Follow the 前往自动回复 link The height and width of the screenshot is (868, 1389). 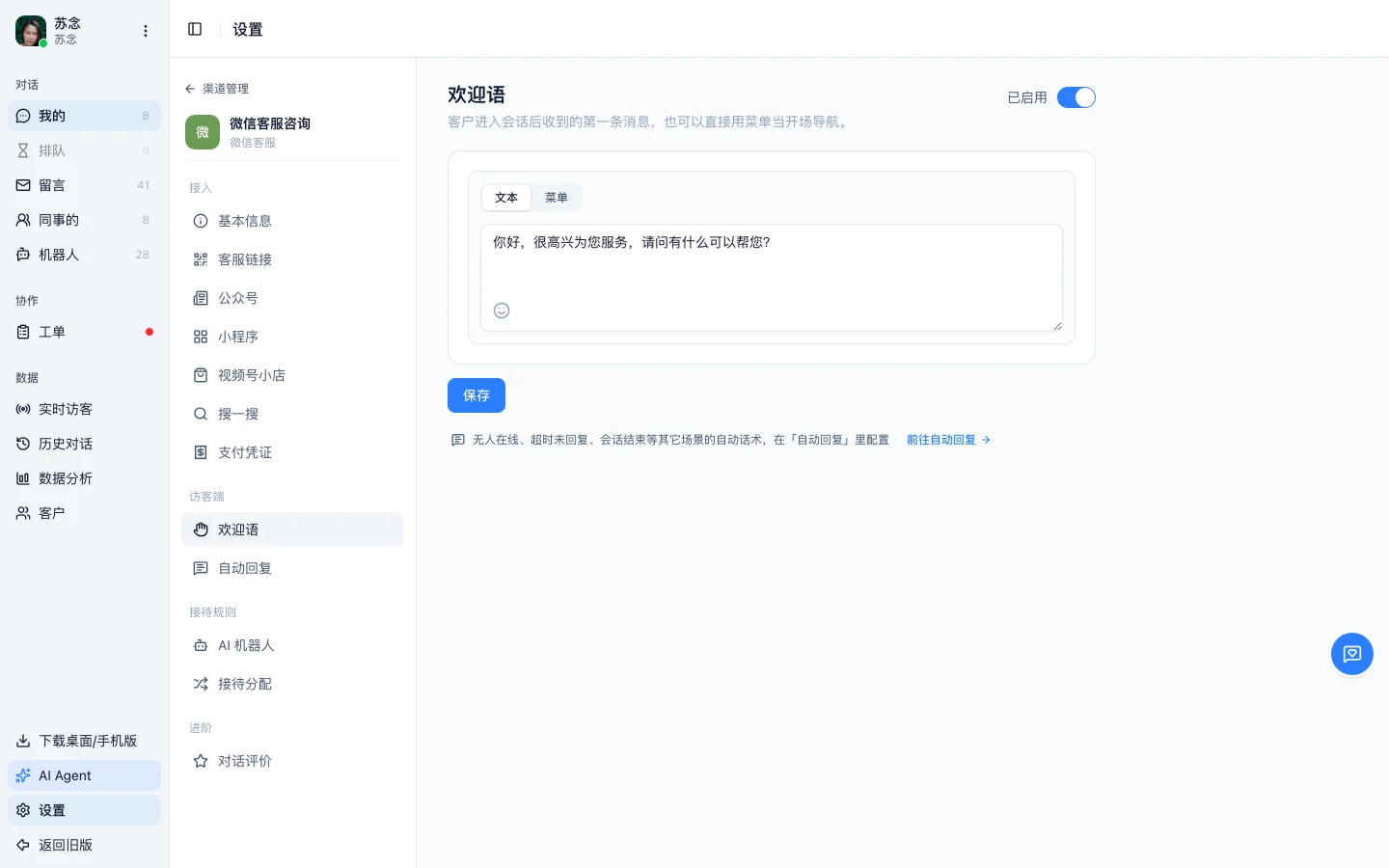pyautogui.click(x=949, y=440)
